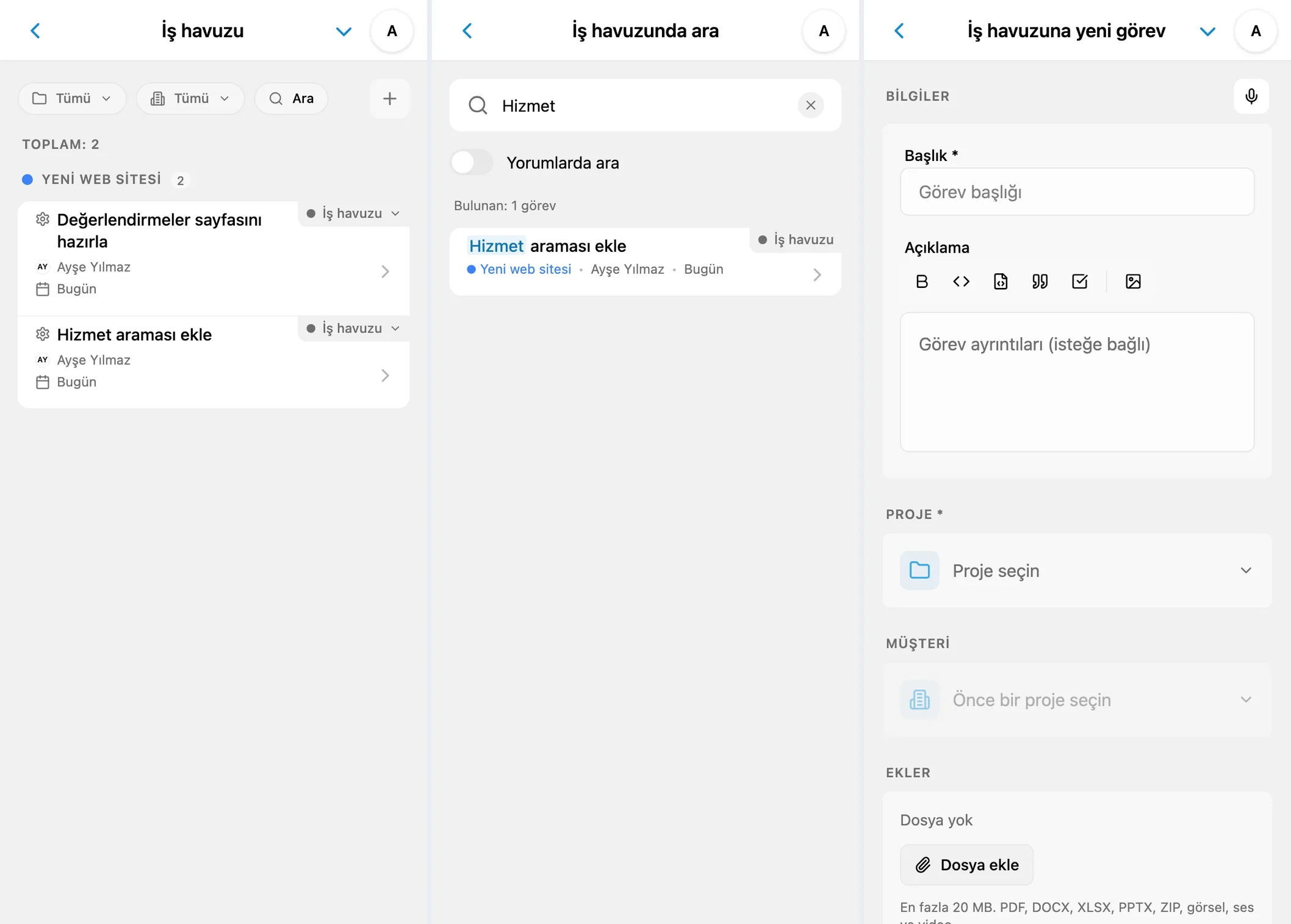Insert a checklist in Açıklama
The image size is (1291, 924).
pos(1079,281)
